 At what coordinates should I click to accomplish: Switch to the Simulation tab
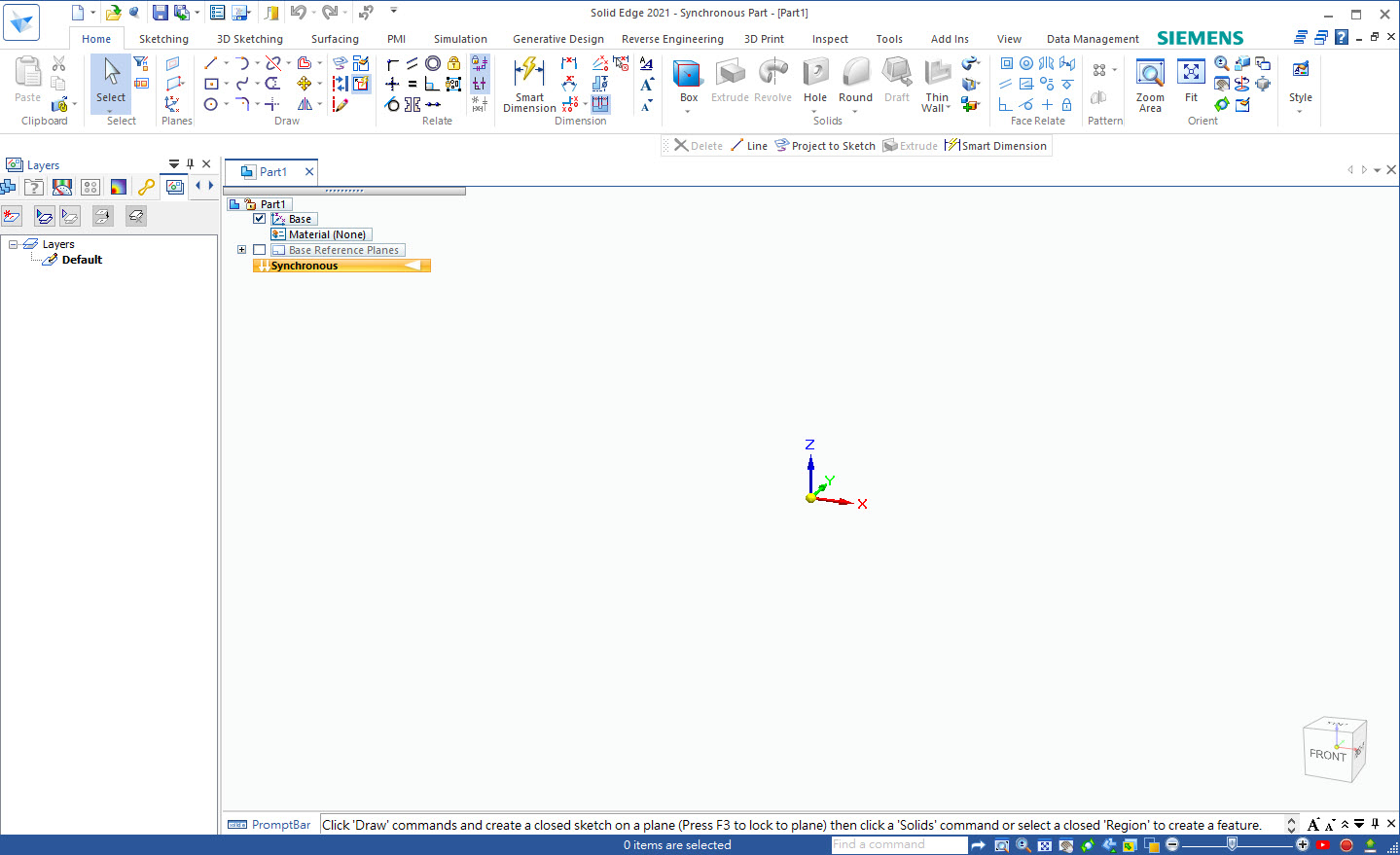[x=460, y=39]
